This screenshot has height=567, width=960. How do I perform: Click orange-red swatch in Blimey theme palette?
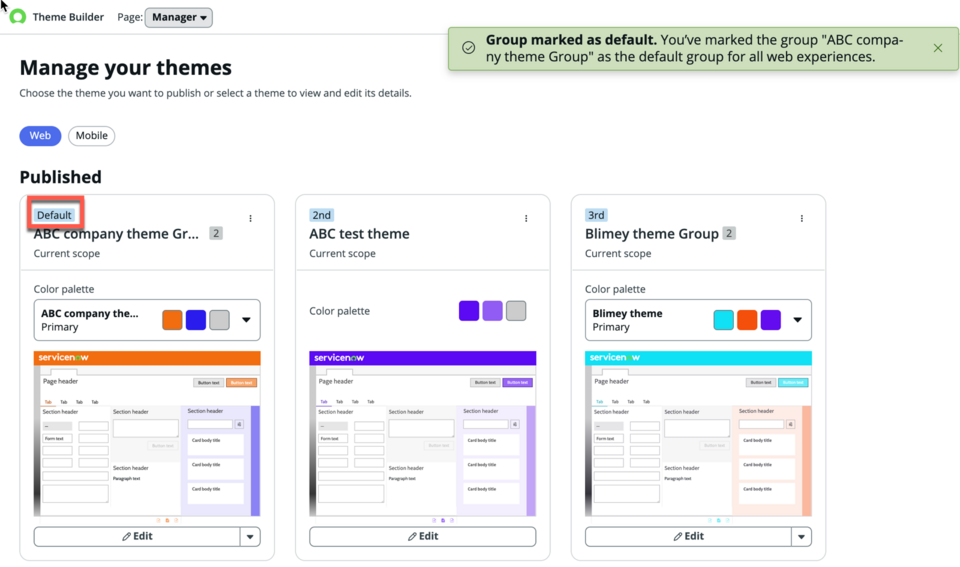[x=747, y=320]
